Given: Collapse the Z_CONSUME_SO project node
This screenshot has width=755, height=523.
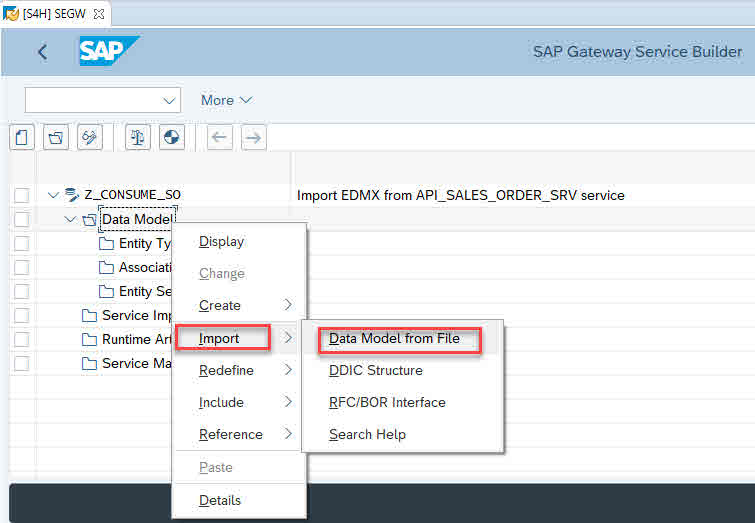Looking at the screenshot, I should pyautogui.click(x=53, y=195).
